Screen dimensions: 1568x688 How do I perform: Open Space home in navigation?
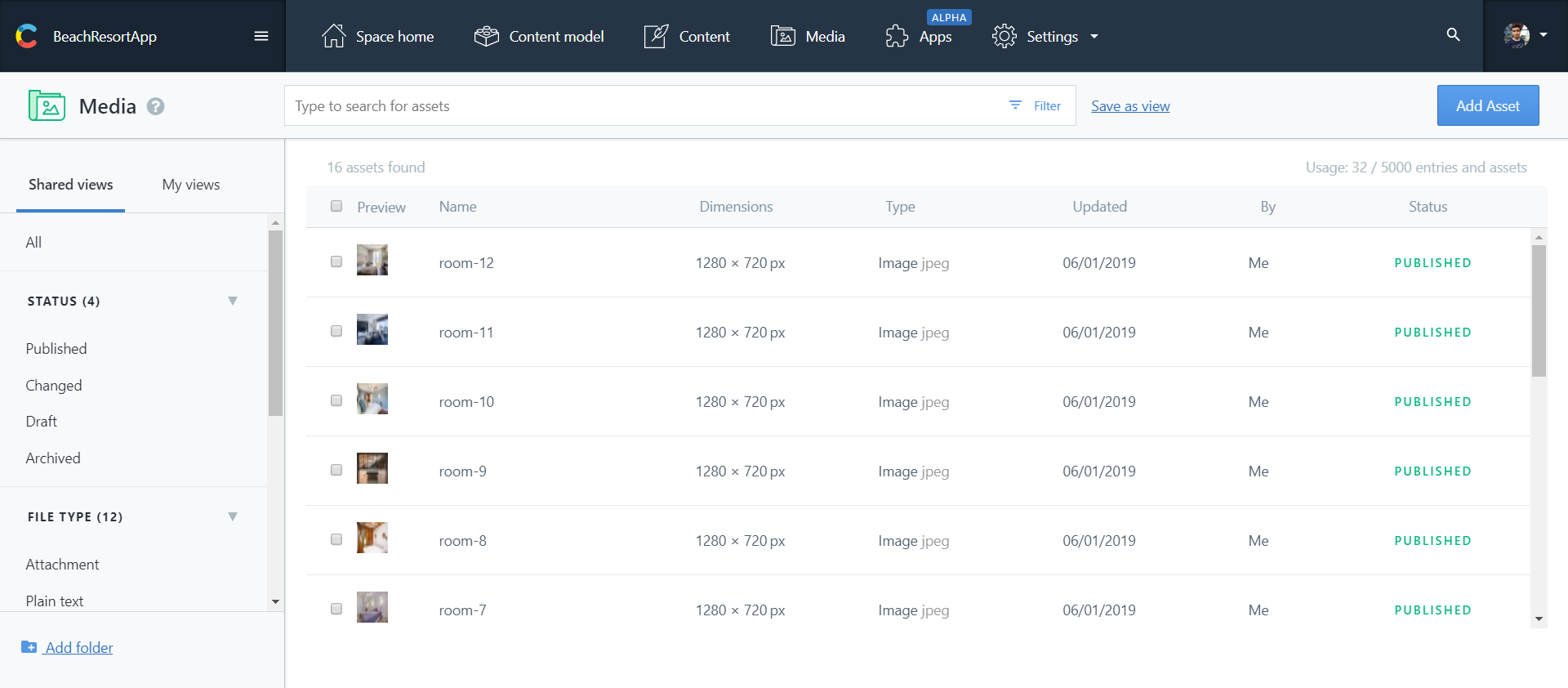pos(377,37)
